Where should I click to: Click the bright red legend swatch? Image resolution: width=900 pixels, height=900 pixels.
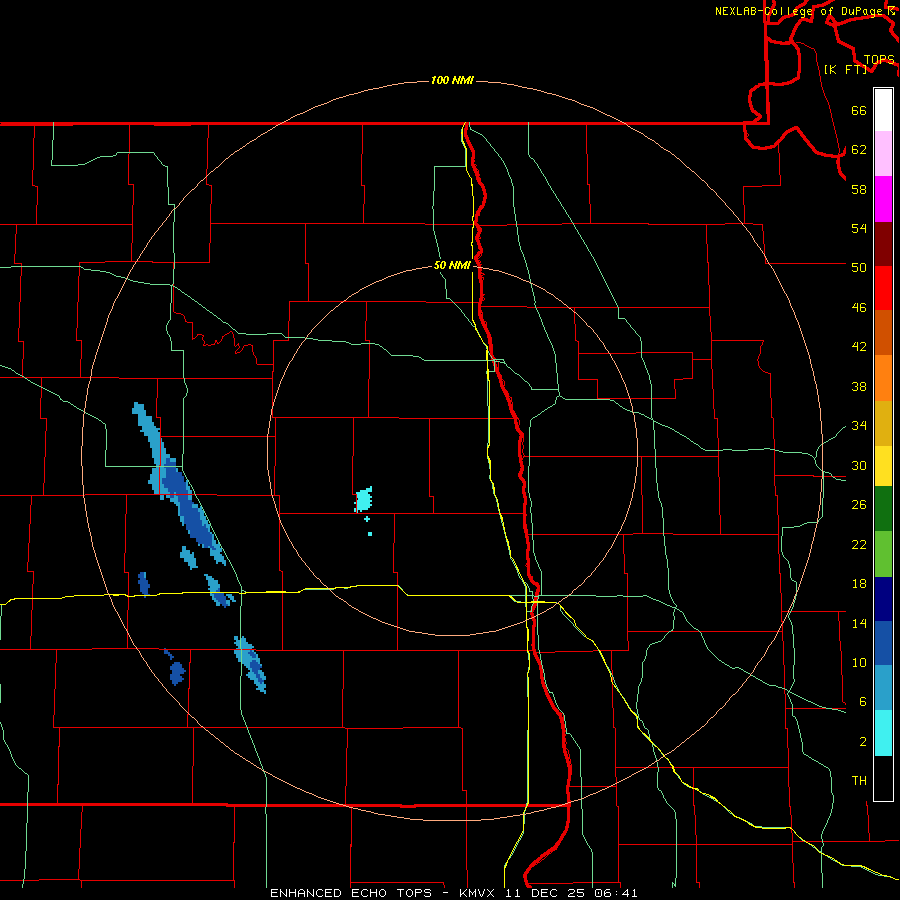click(x=883, y=288)
